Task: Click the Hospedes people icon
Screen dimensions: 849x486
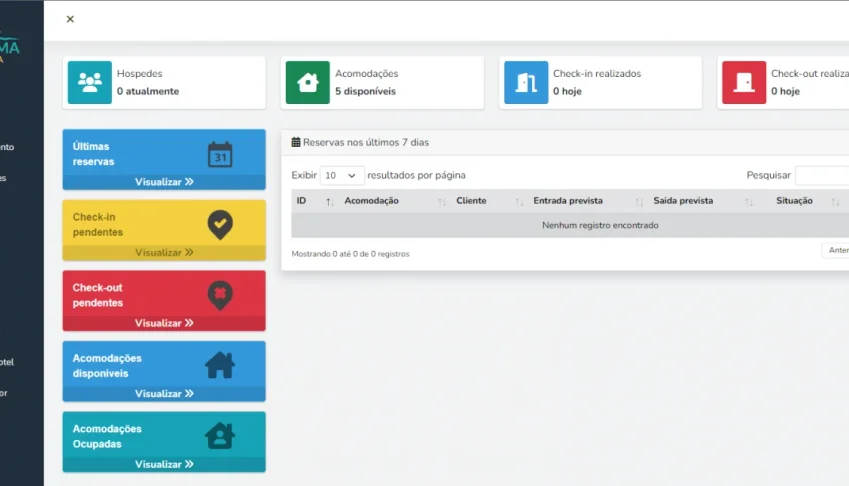Action: [x=90, y=82]
